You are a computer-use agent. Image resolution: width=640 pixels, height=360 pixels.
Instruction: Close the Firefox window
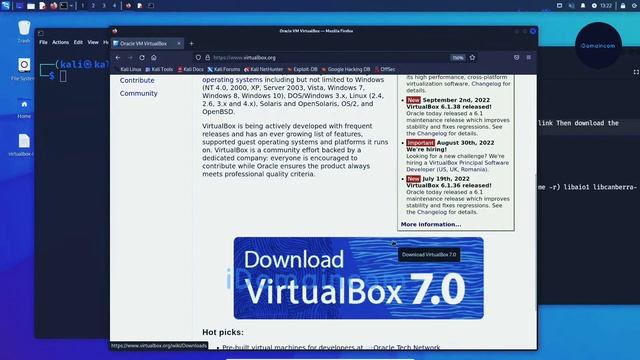(533, 31)
